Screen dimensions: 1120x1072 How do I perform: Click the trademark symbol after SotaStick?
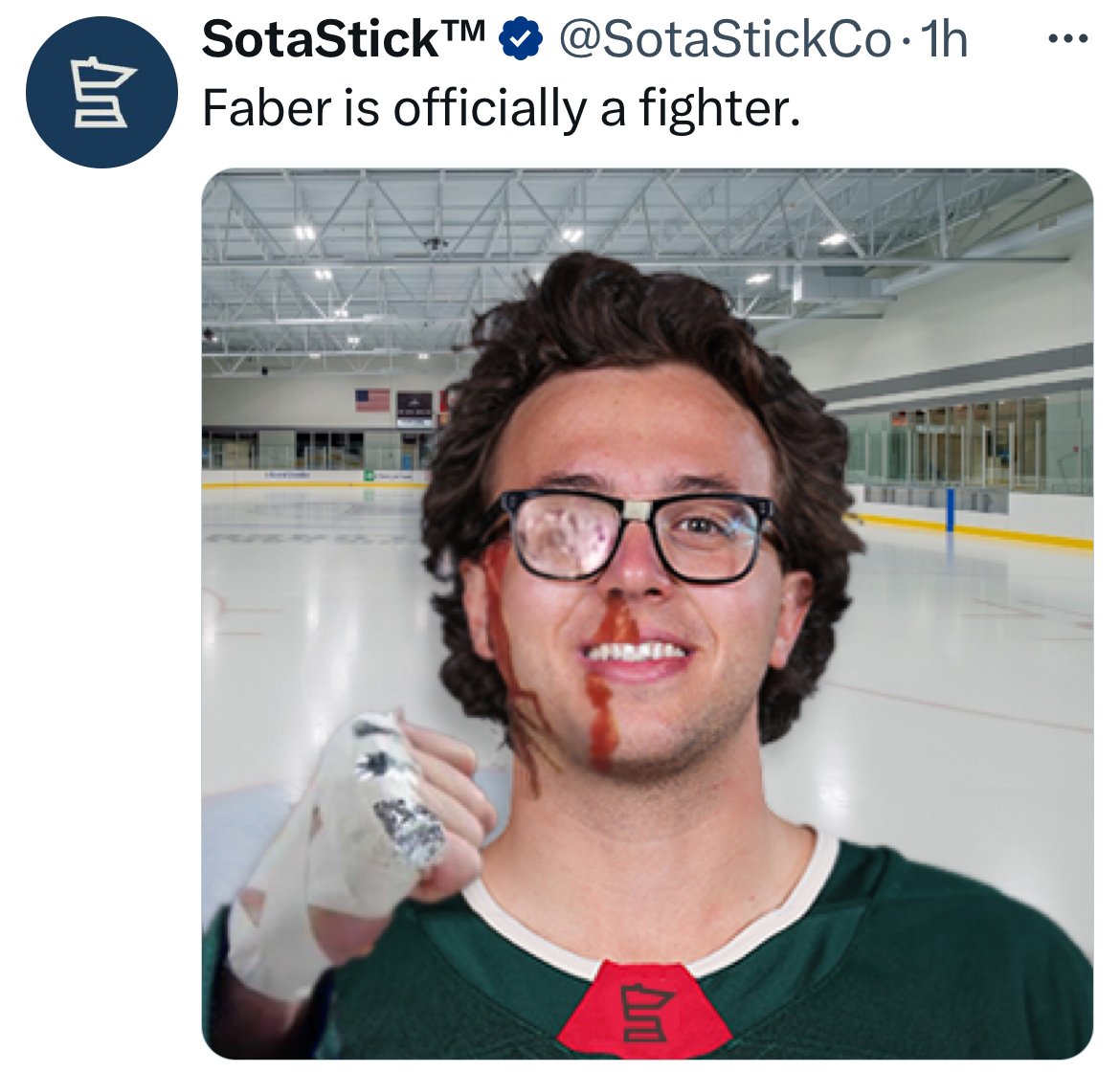[465, 31]
